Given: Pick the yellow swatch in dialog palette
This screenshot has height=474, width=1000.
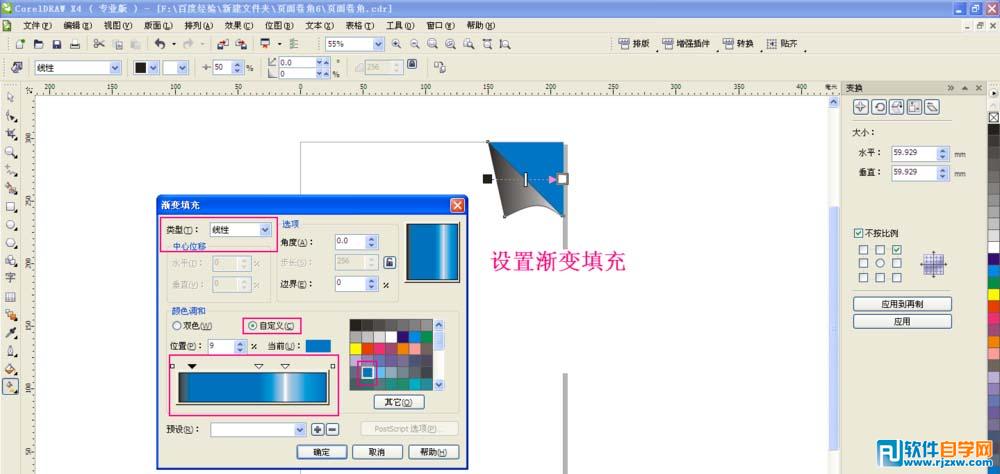Looking at the screenshot, I should [x=355, y=348].
